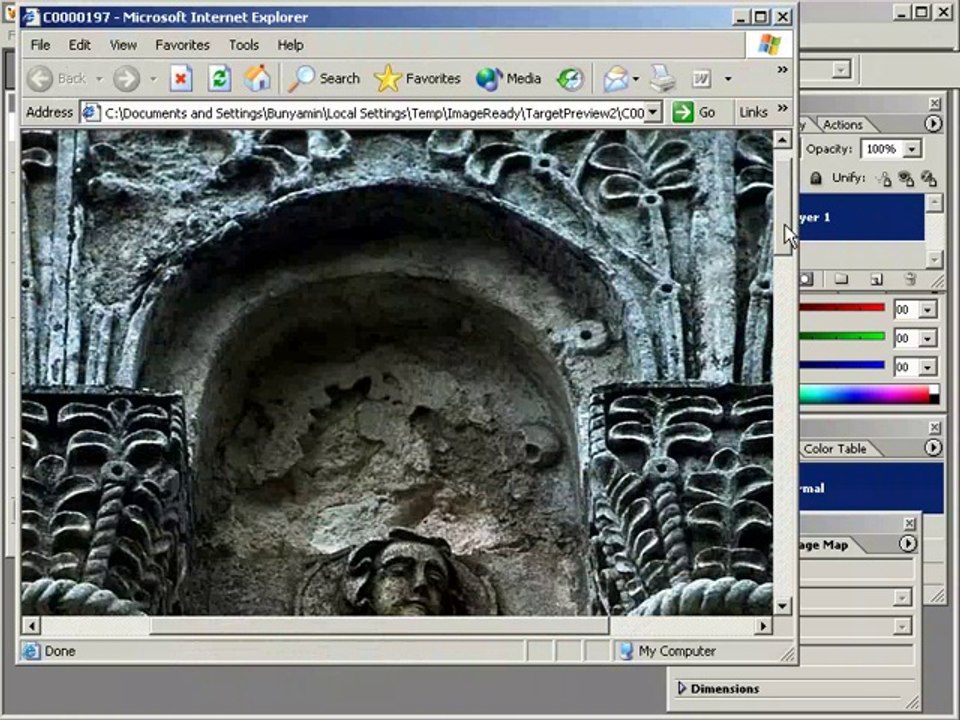Toggle the Unify layer style button
The height and width of the screenshot is (720, 960).
(929, 178)
